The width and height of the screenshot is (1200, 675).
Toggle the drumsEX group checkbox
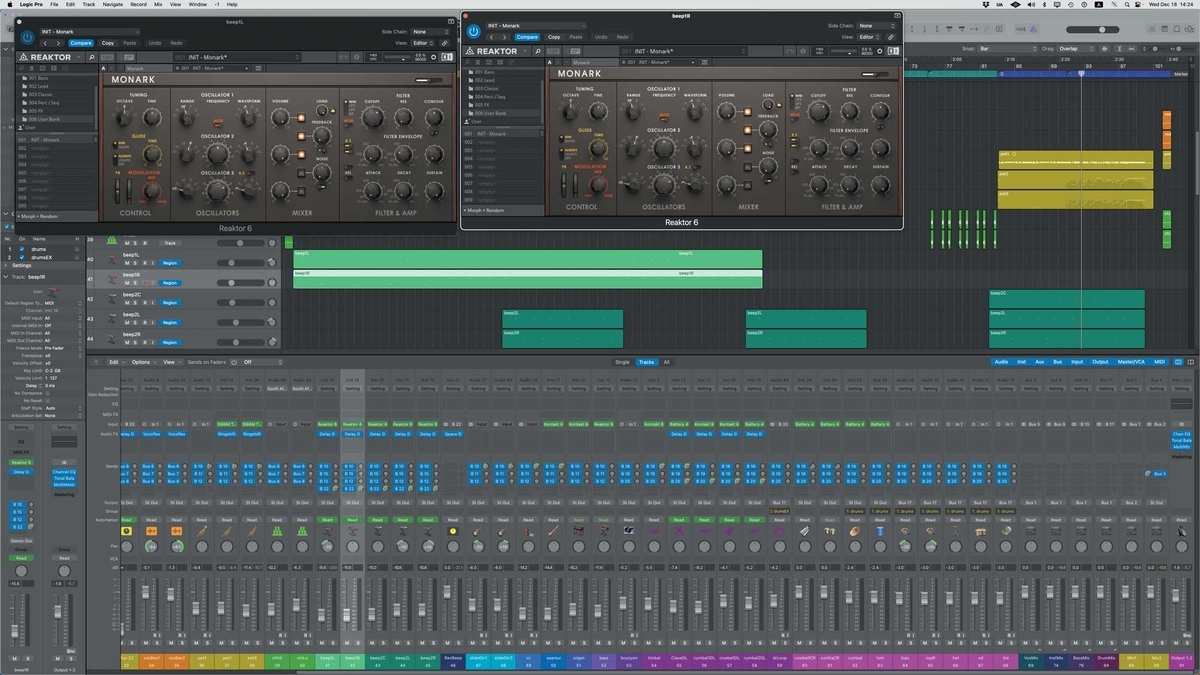[x=22, y=258]
